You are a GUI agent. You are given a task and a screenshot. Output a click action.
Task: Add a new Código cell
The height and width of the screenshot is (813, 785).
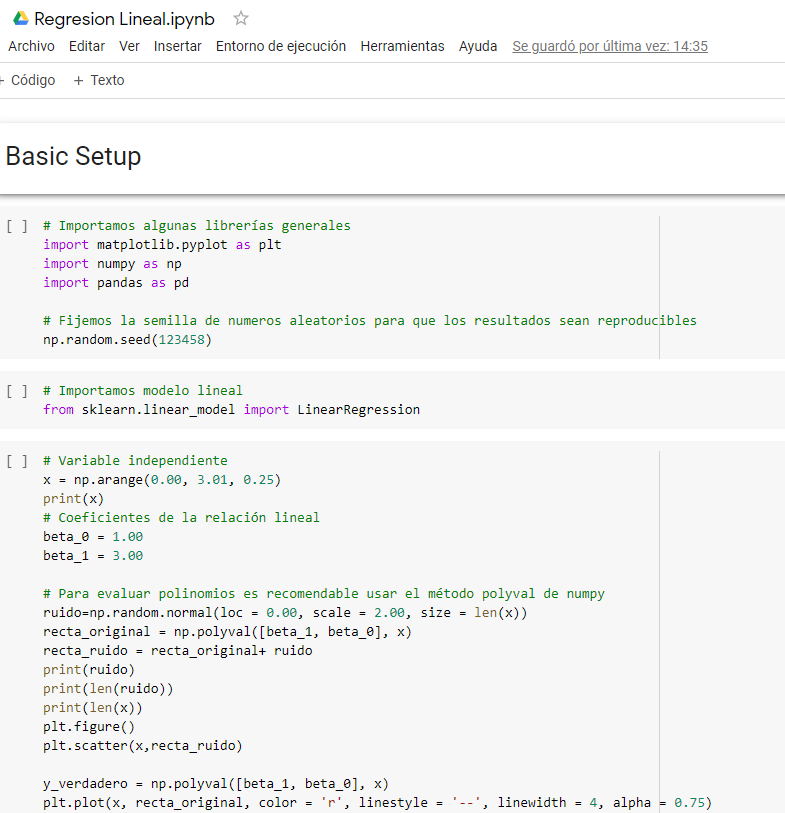pos(27,80)
